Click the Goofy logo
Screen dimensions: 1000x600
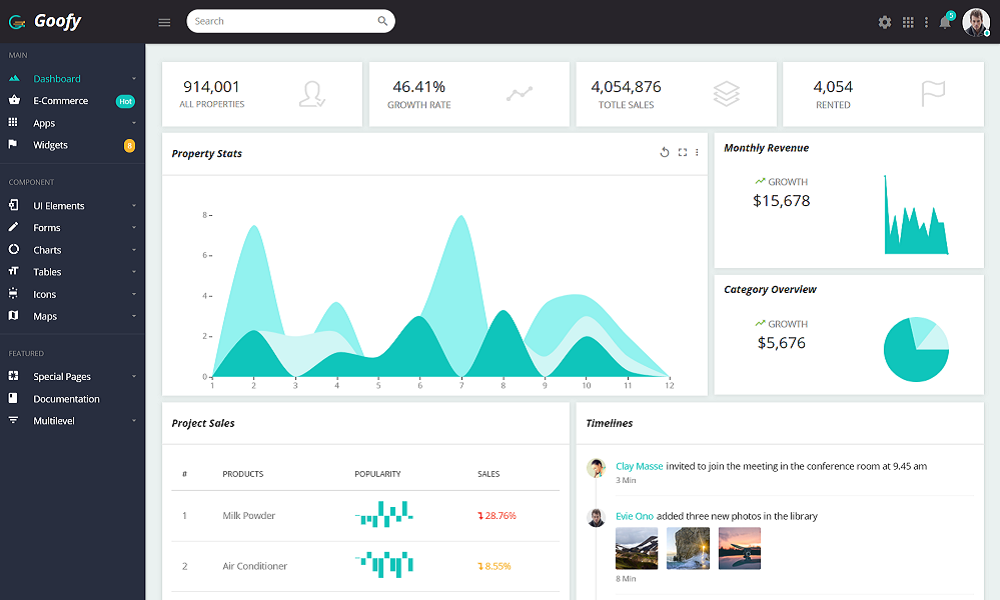tap(46, 21)
